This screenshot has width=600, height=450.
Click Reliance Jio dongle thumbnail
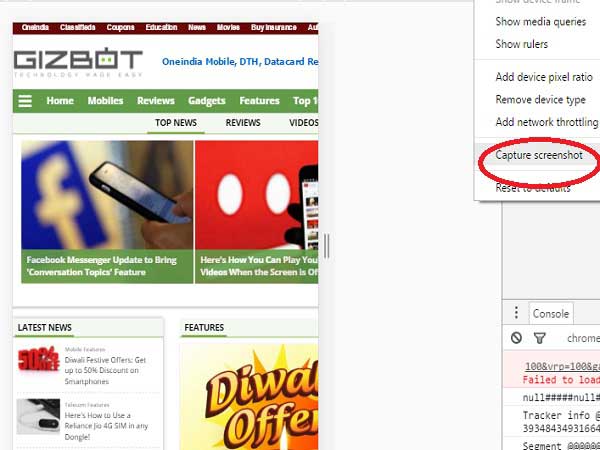click(38, 416)
